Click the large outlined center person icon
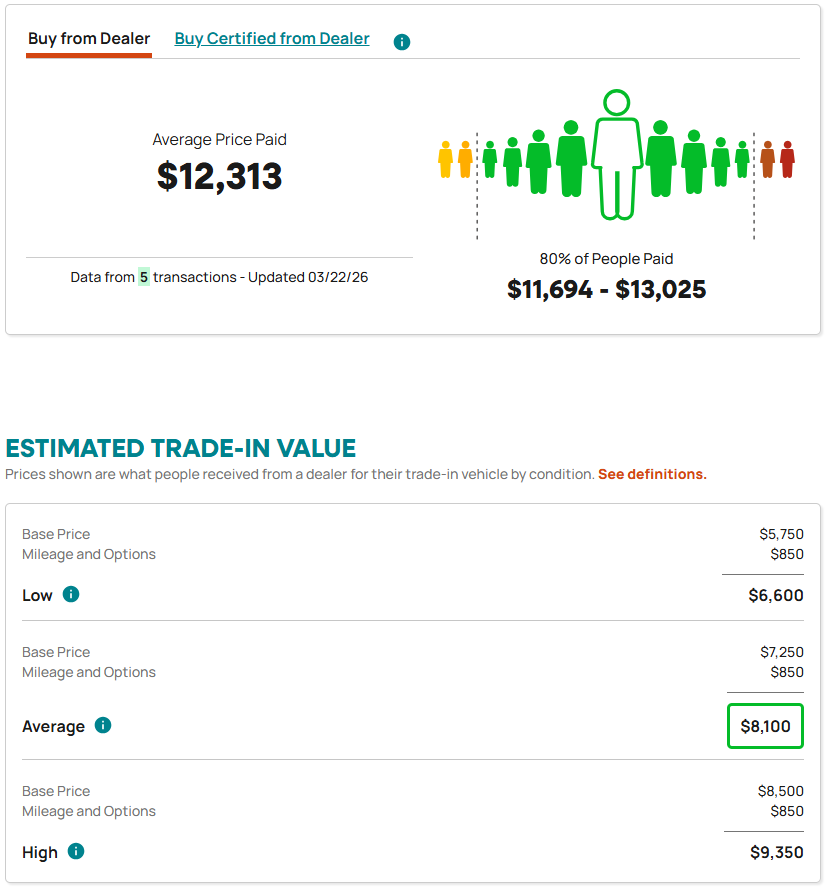Viewport: 828px width, 889px height. pos(616,155)
